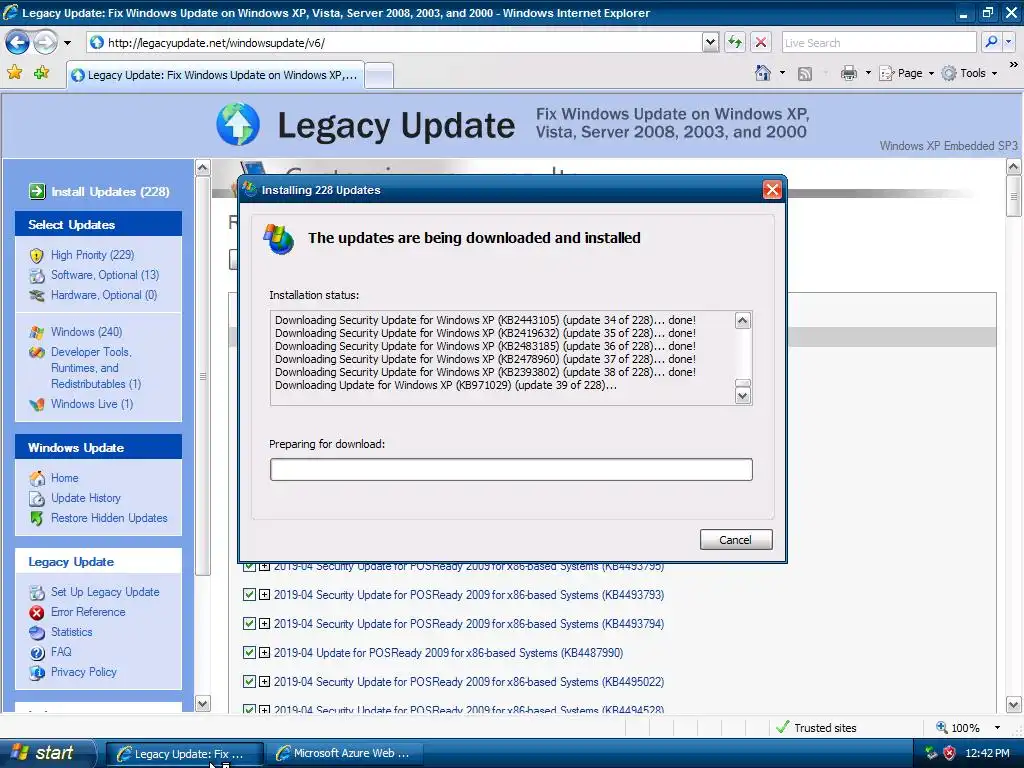
Task: Switch to Microsoft Azure Web taskbar window
Action: coord(345,753)
